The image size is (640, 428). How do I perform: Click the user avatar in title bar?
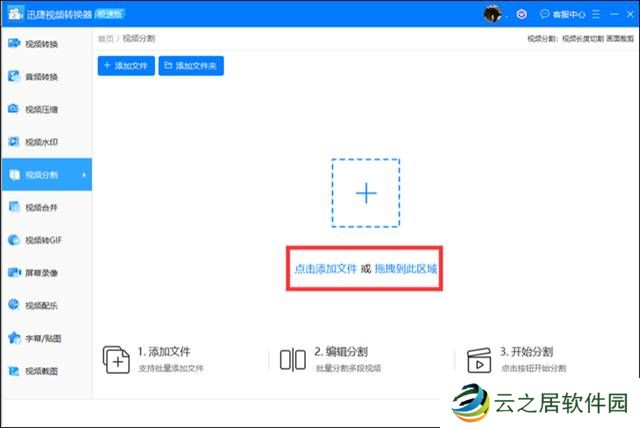492,14
